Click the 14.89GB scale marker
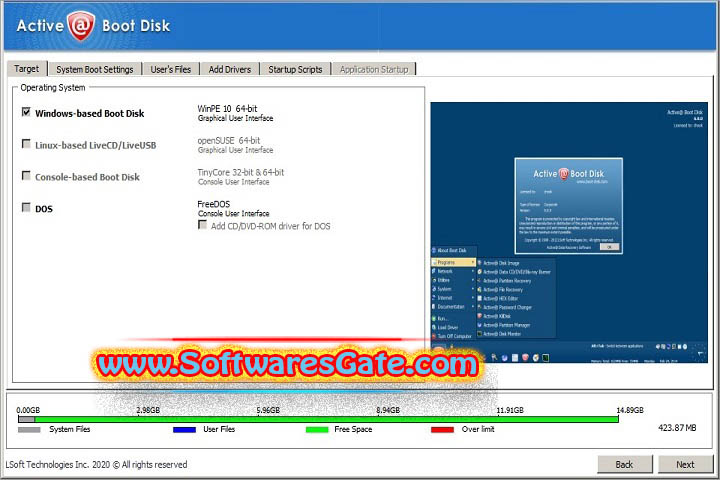720x480 pixels. tap(630, 410)
